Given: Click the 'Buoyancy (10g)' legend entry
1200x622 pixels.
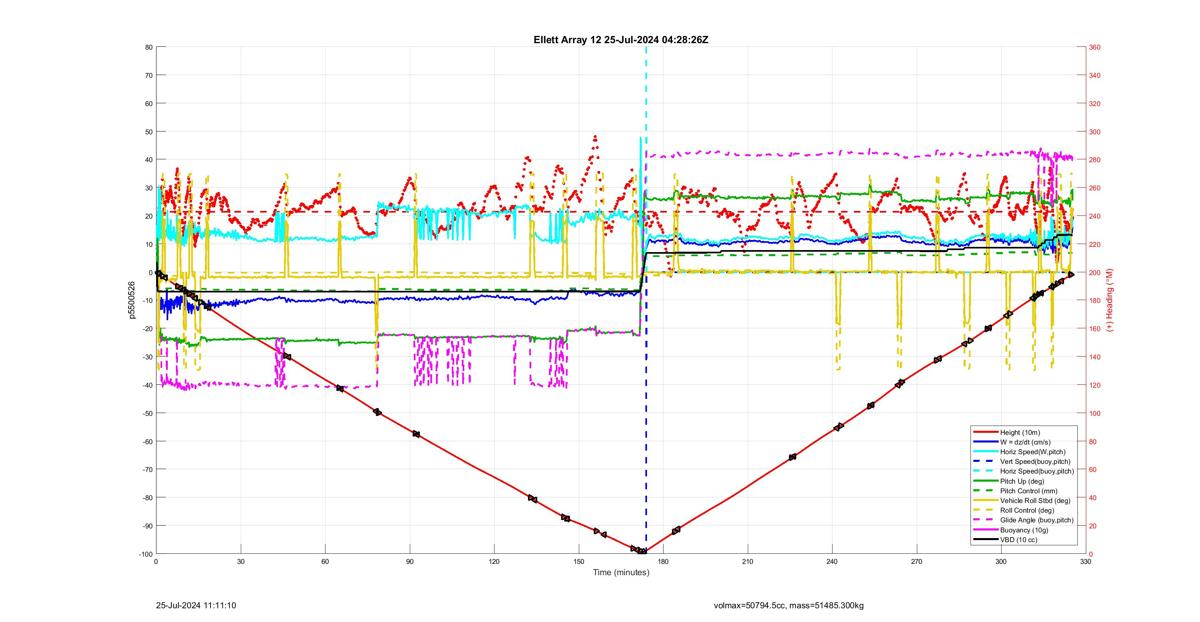Looking at the screenshot, I should [x=1025, y=530].
